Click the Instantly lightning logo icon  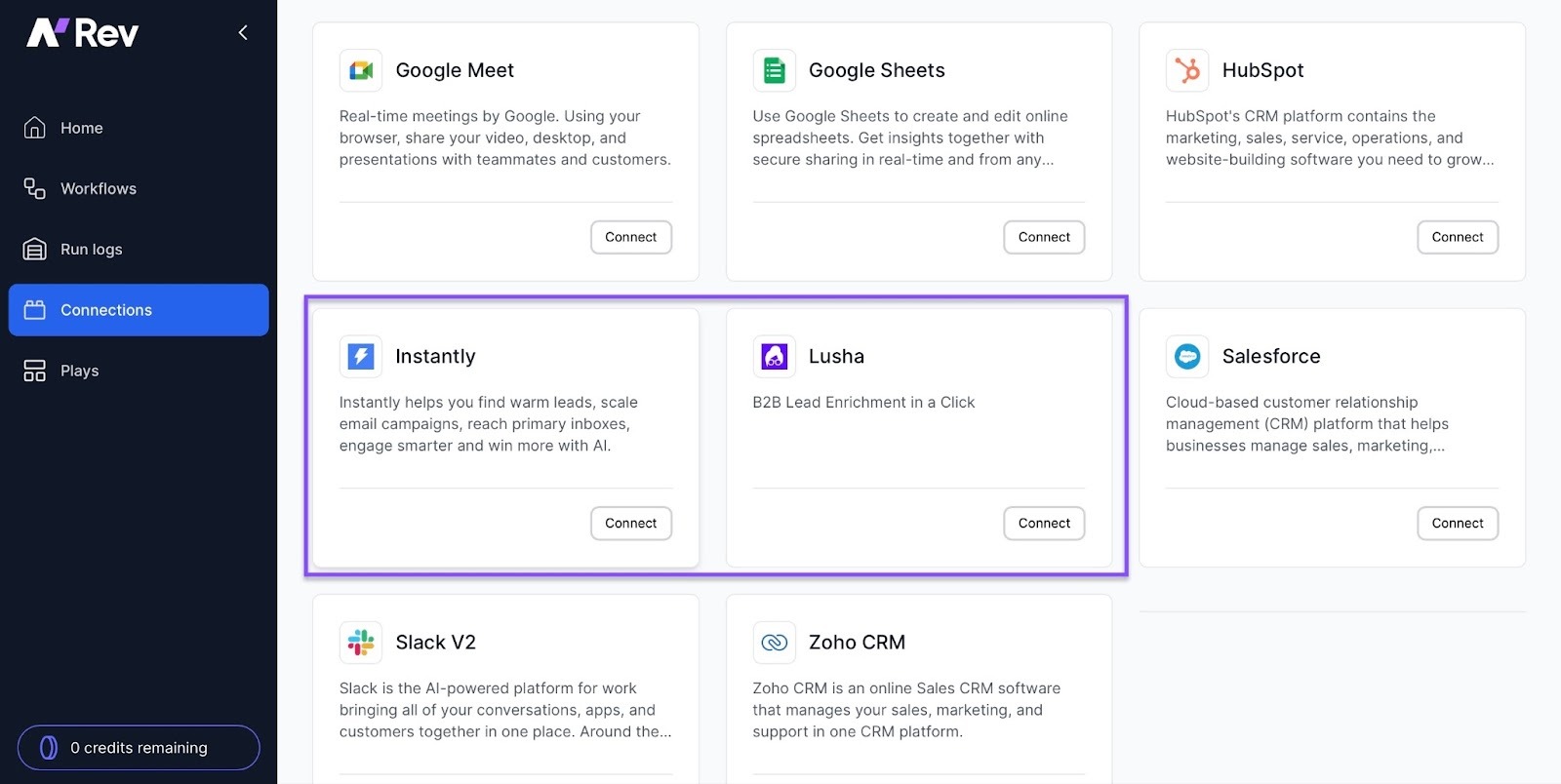pyautogui.click(x=361, y=356)
